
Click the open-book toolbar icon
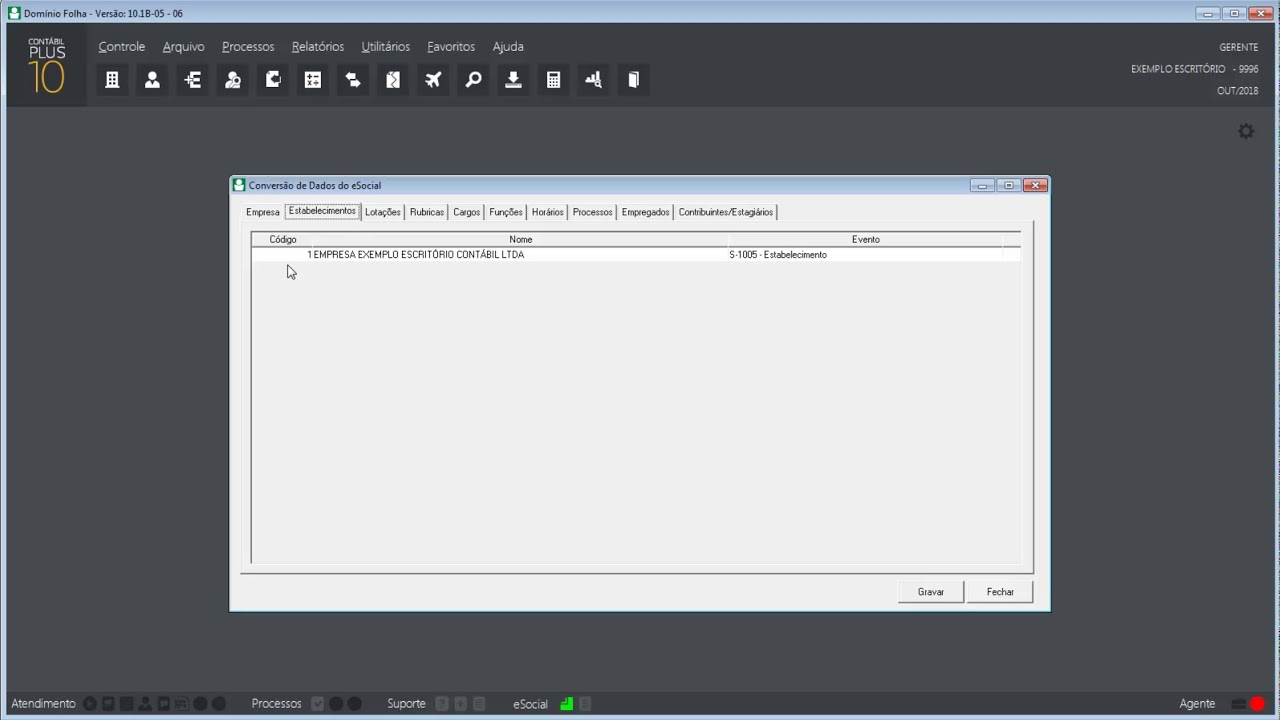(633, 80)
